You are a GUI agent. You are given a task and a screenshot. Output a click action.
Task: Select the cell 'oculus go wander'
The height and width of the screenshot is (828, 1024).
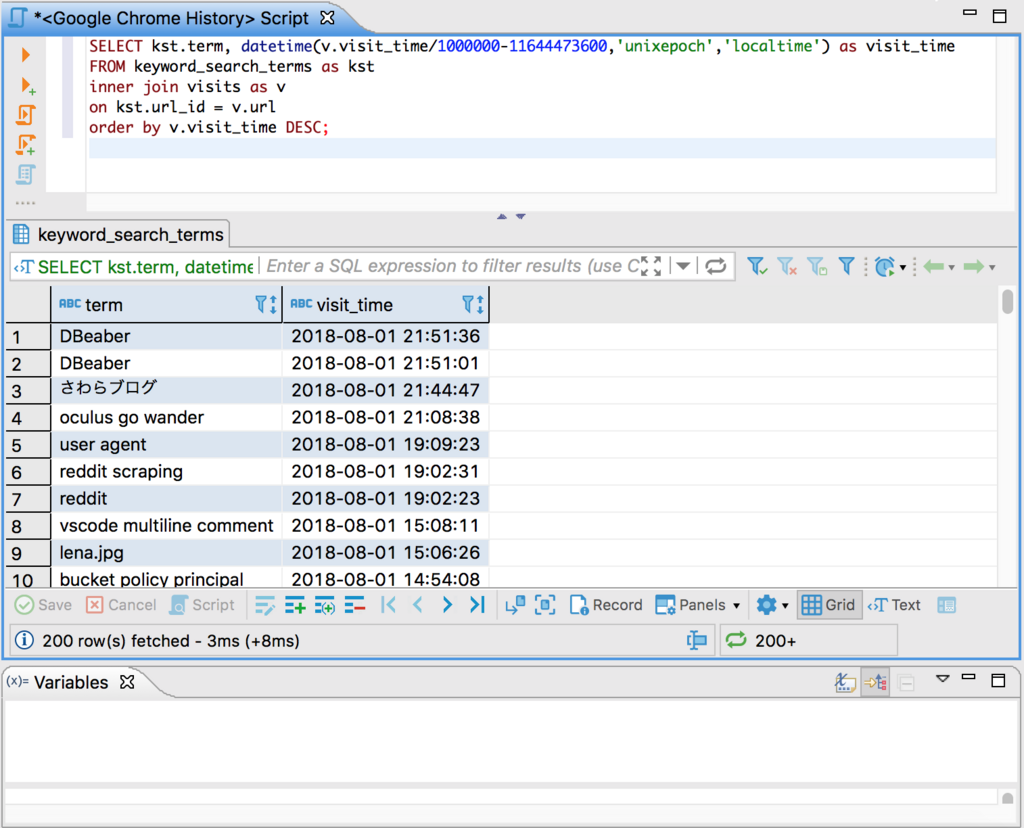(166, 417)
